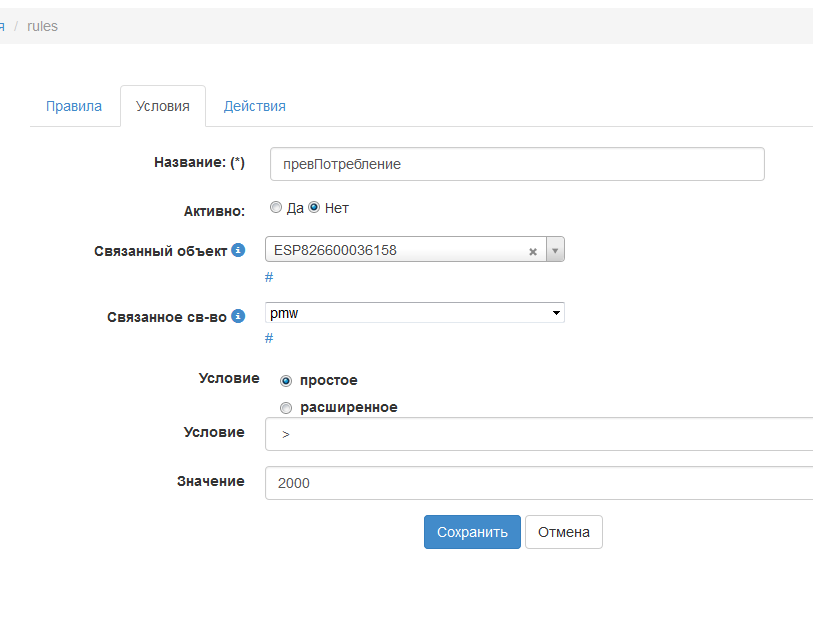Open the Условие operator dropdown
This screenshot has height=619, width=813.
(538, 435)
